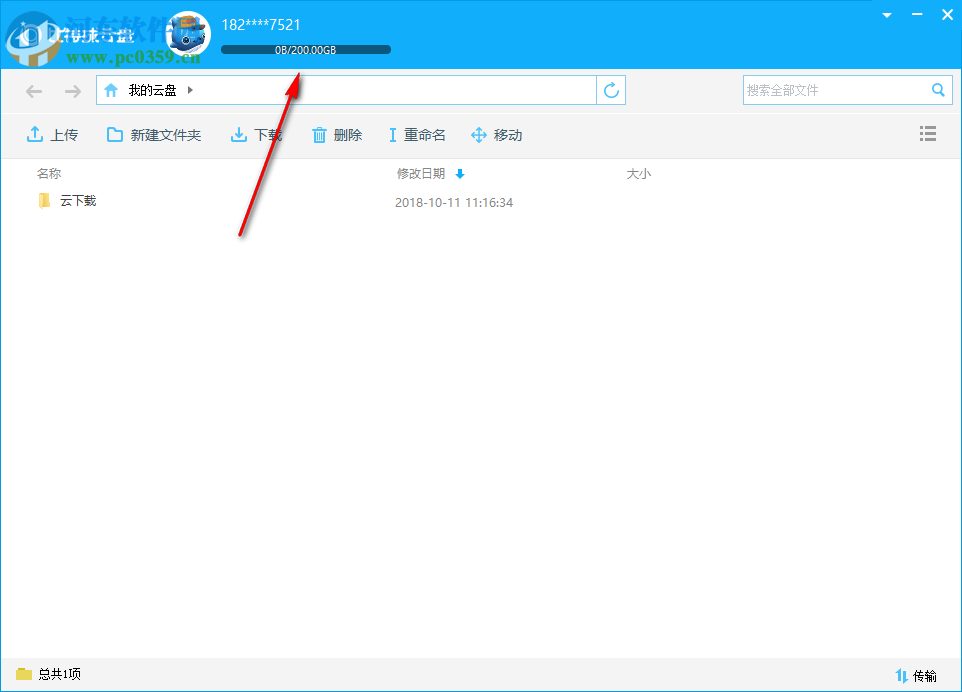Go to the home cloud disk icon
This screenshot has height=692, width=962.
(111, 91)
